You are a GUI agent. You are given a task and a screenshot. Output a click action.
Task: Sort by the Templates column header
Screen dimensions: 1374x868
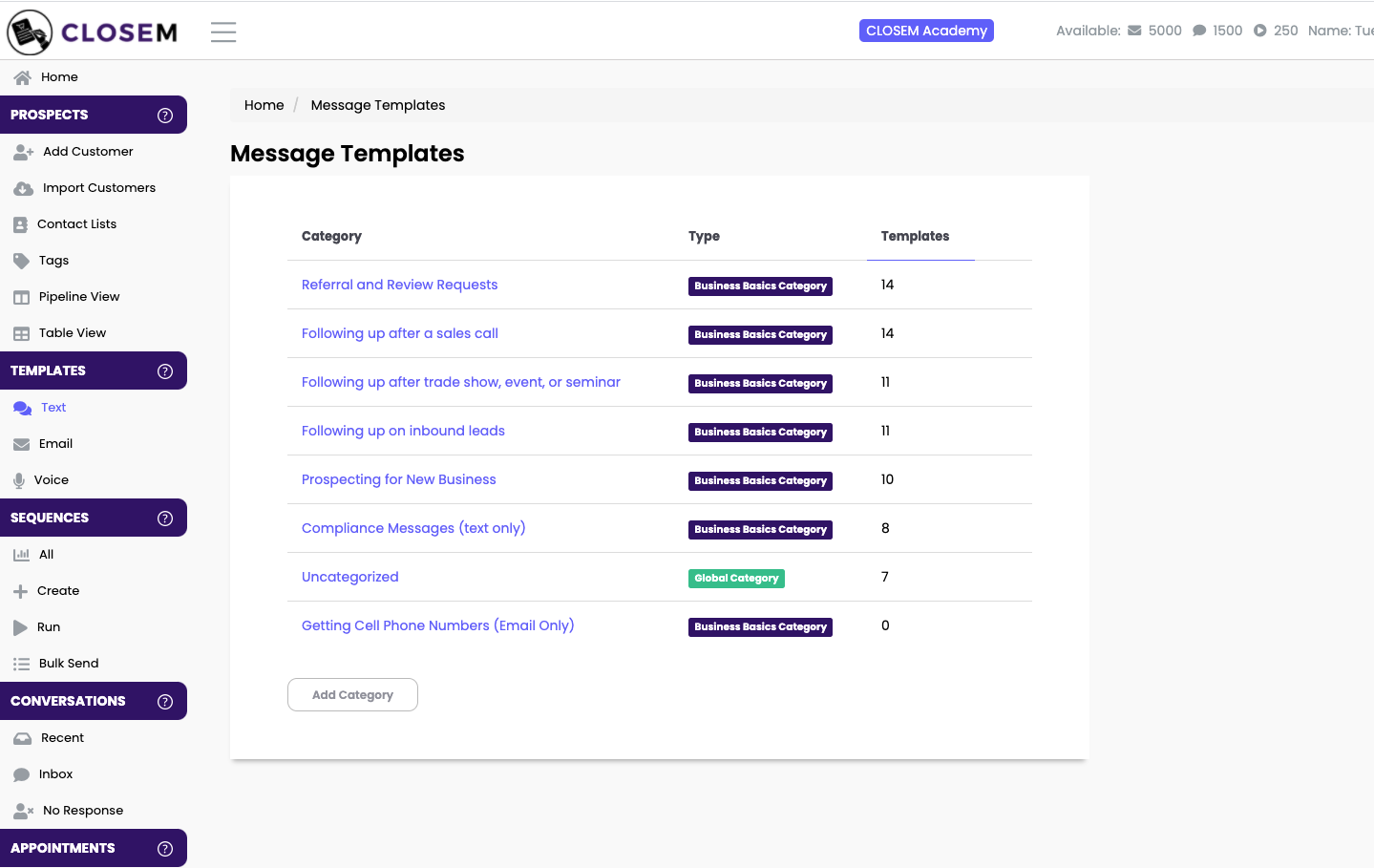point(915,236)
